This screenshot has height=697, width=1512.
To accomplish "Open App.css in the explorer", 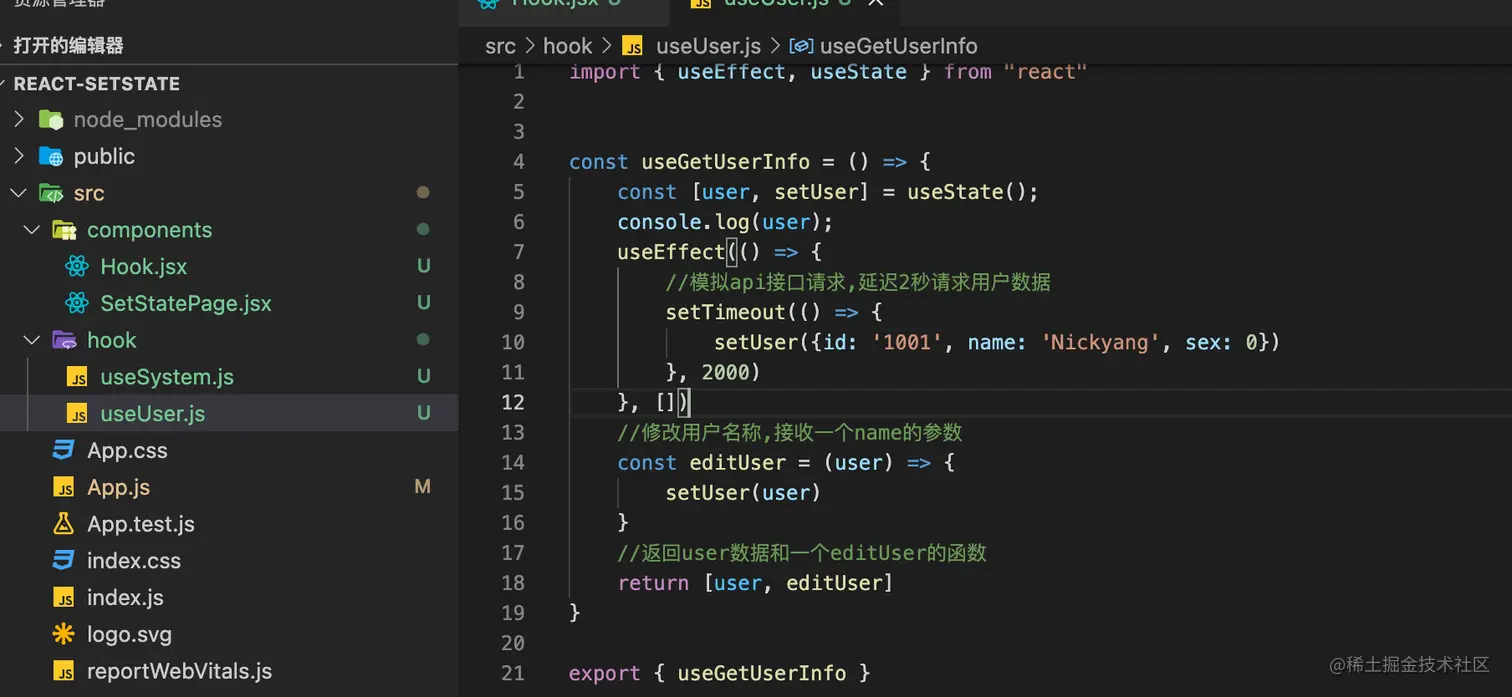I will [x=127, y=451].
